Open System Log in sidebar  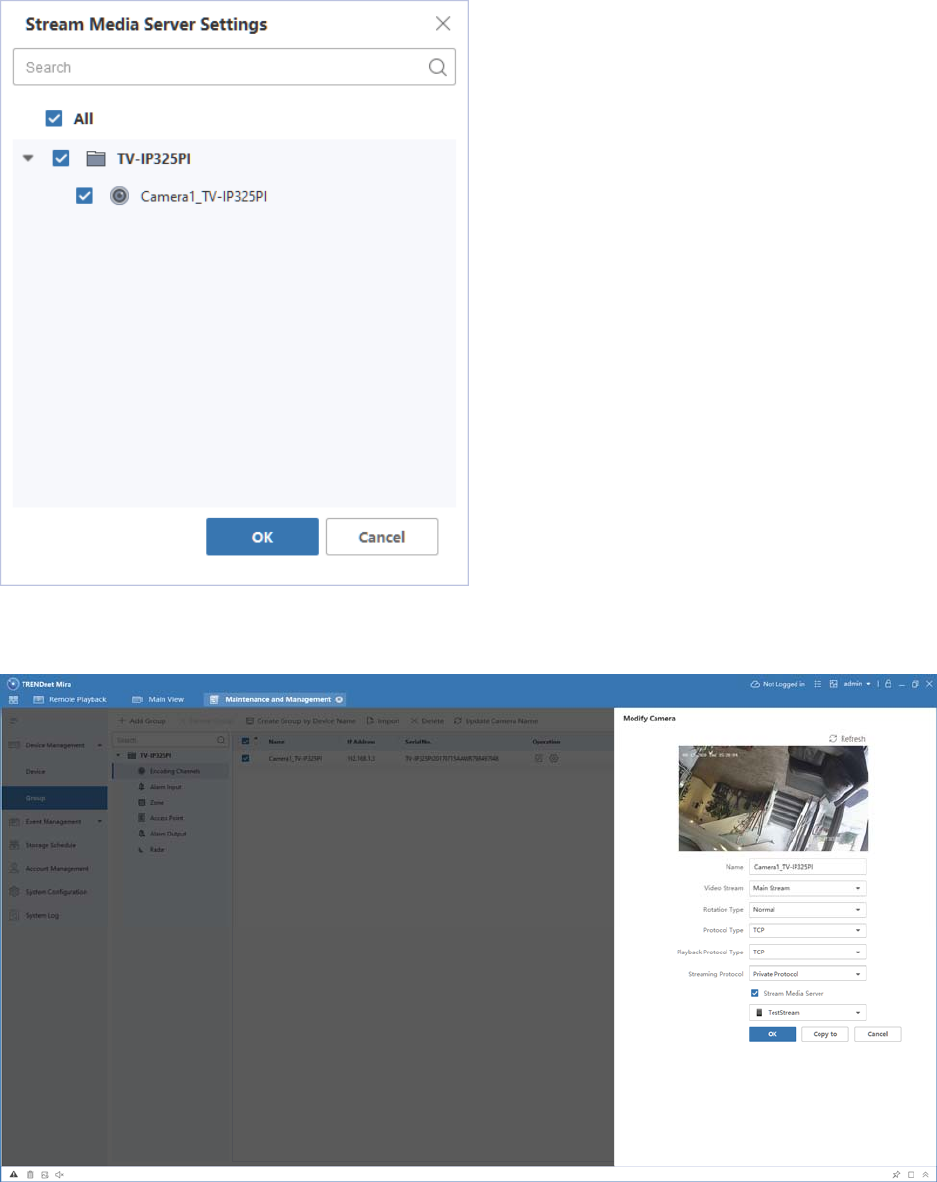(x=54, y=915)
